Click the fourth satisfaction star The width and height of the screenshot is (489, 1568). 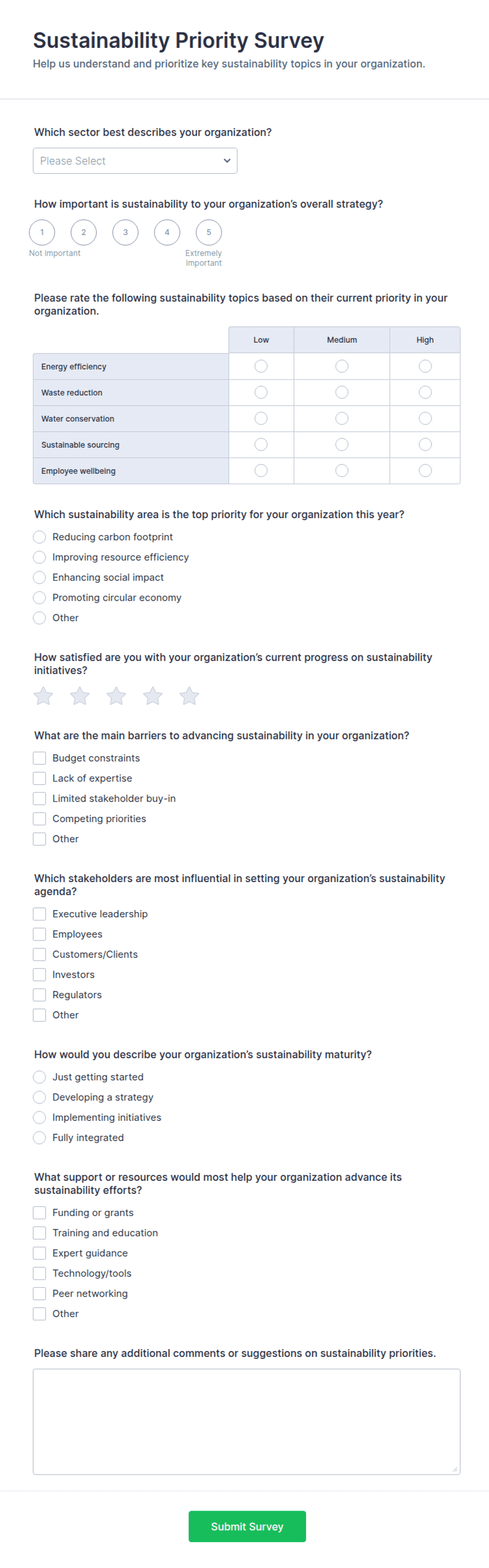152,696
